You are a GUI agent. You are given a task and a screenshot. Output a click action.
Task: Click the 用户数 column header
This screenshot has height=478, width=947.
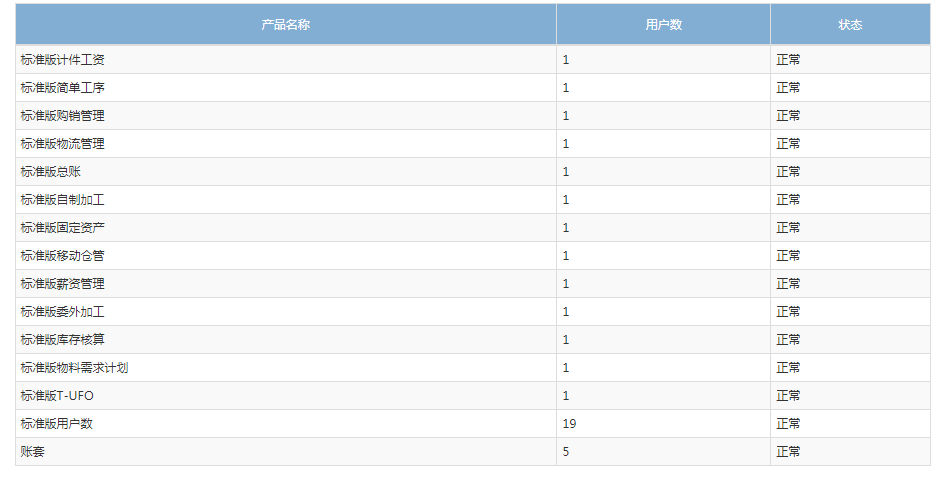[663, 24]
